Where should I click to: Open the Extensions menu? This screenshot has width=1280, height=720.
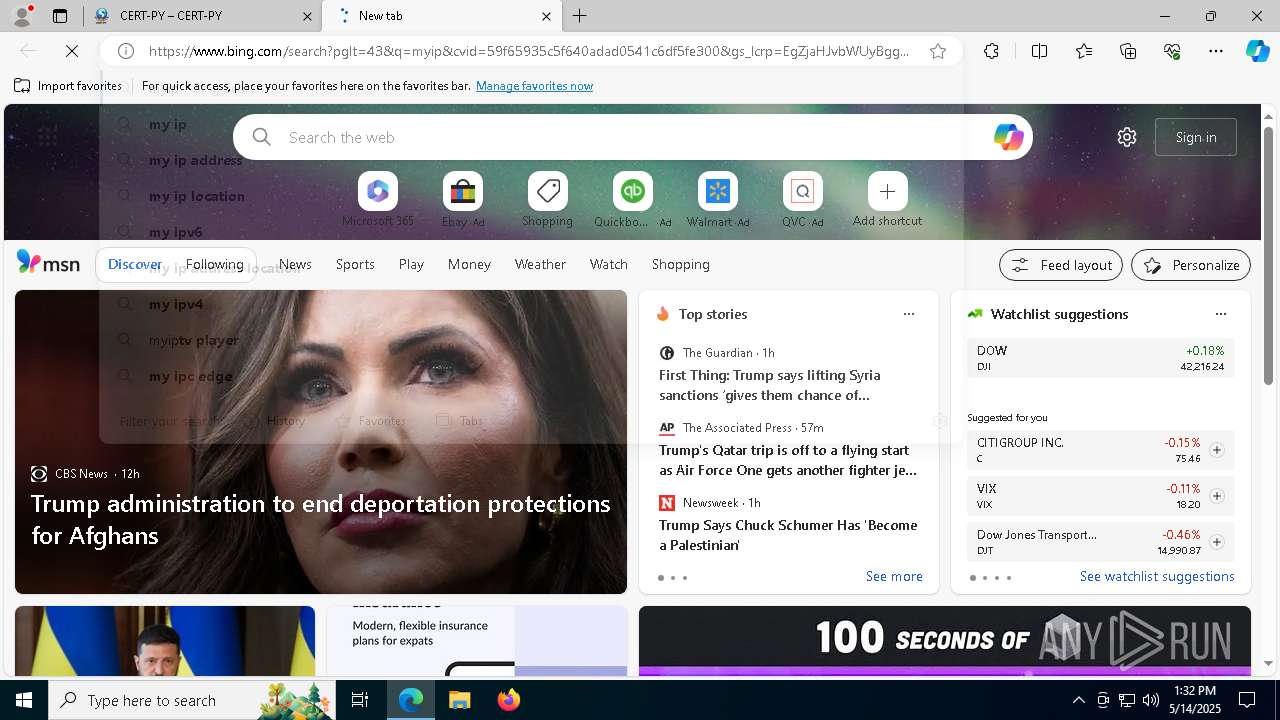tap(991, 51)
